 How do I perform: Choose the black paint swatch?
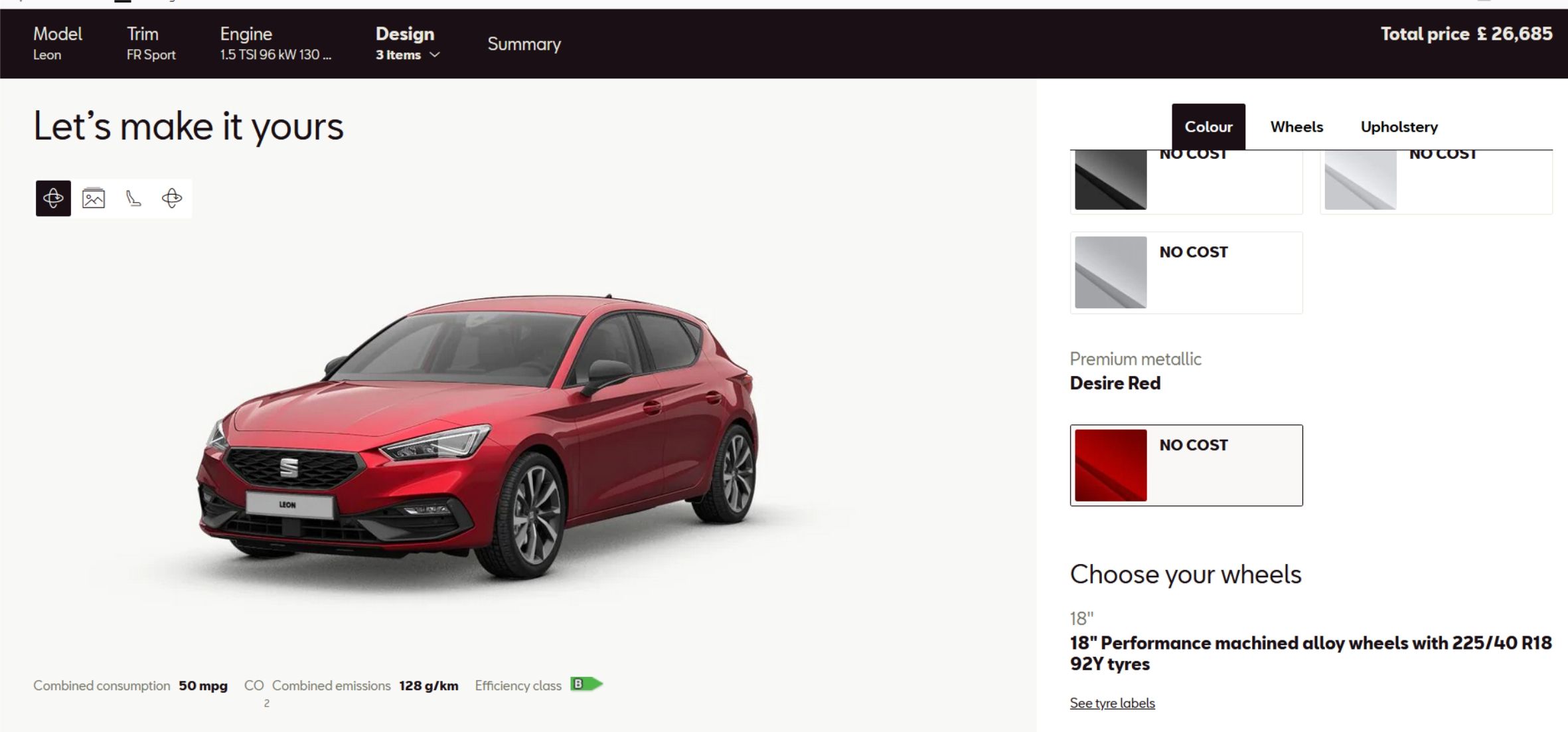(1111, 179)
